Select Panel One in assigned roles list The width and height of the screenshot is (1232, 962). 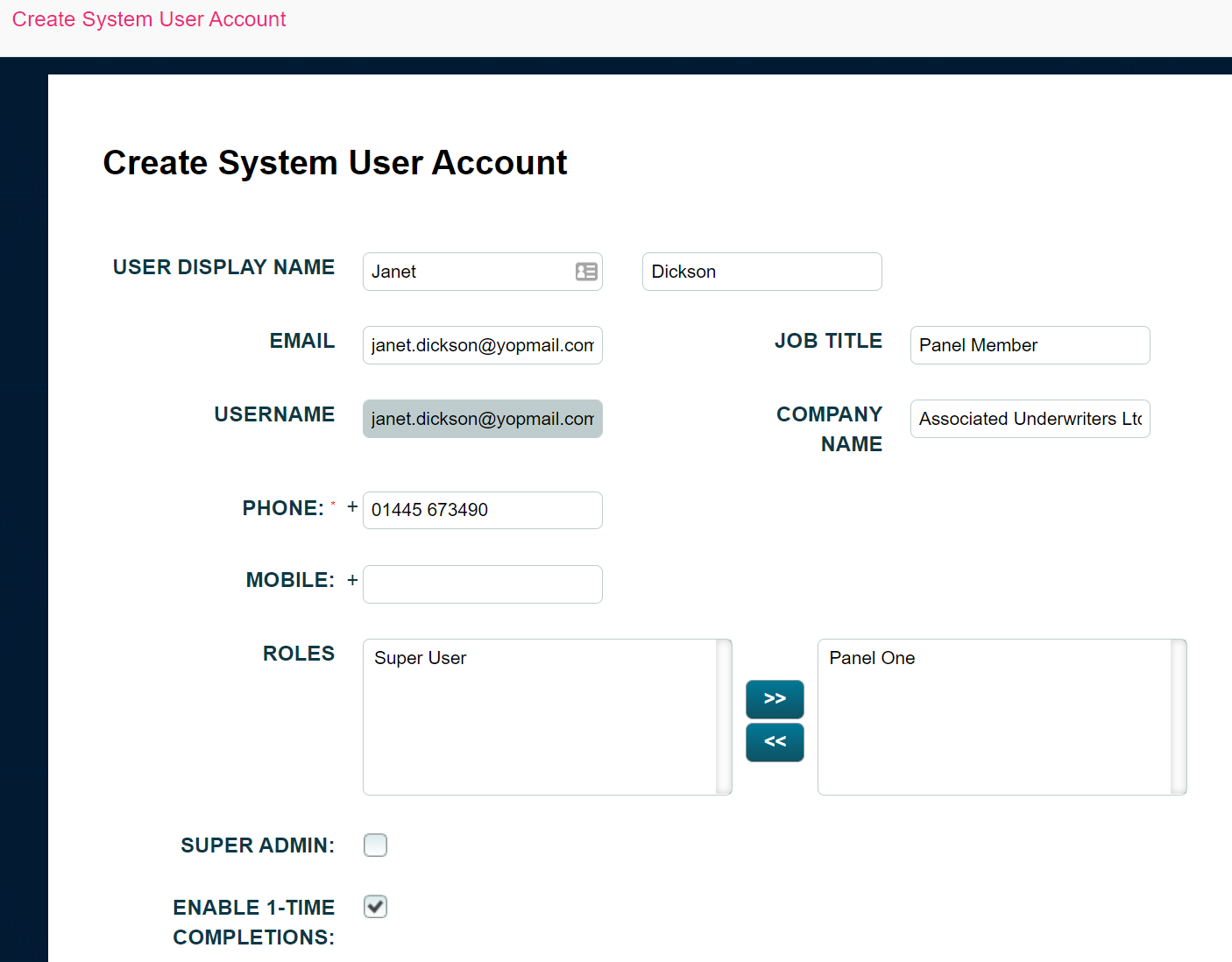pos(872,658)
